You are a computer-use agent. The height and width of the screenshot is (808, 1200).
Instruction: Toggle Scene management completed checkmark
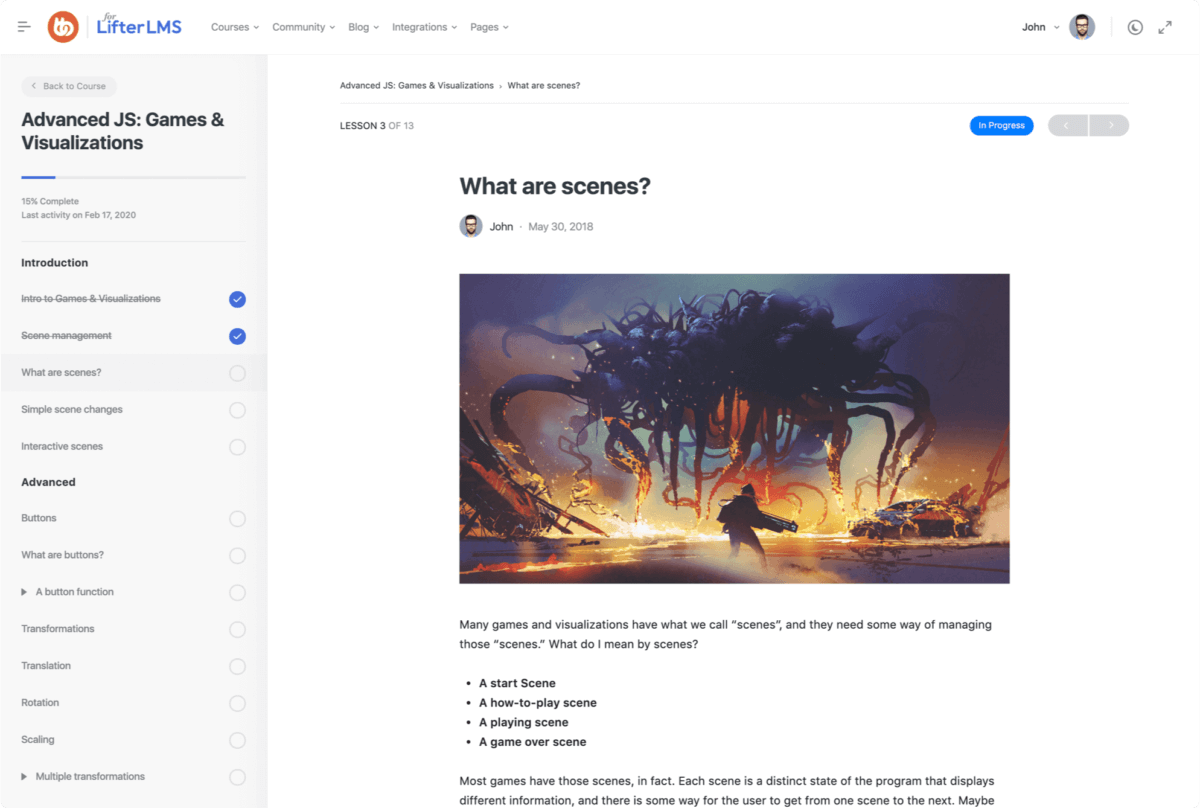(237, 336)
